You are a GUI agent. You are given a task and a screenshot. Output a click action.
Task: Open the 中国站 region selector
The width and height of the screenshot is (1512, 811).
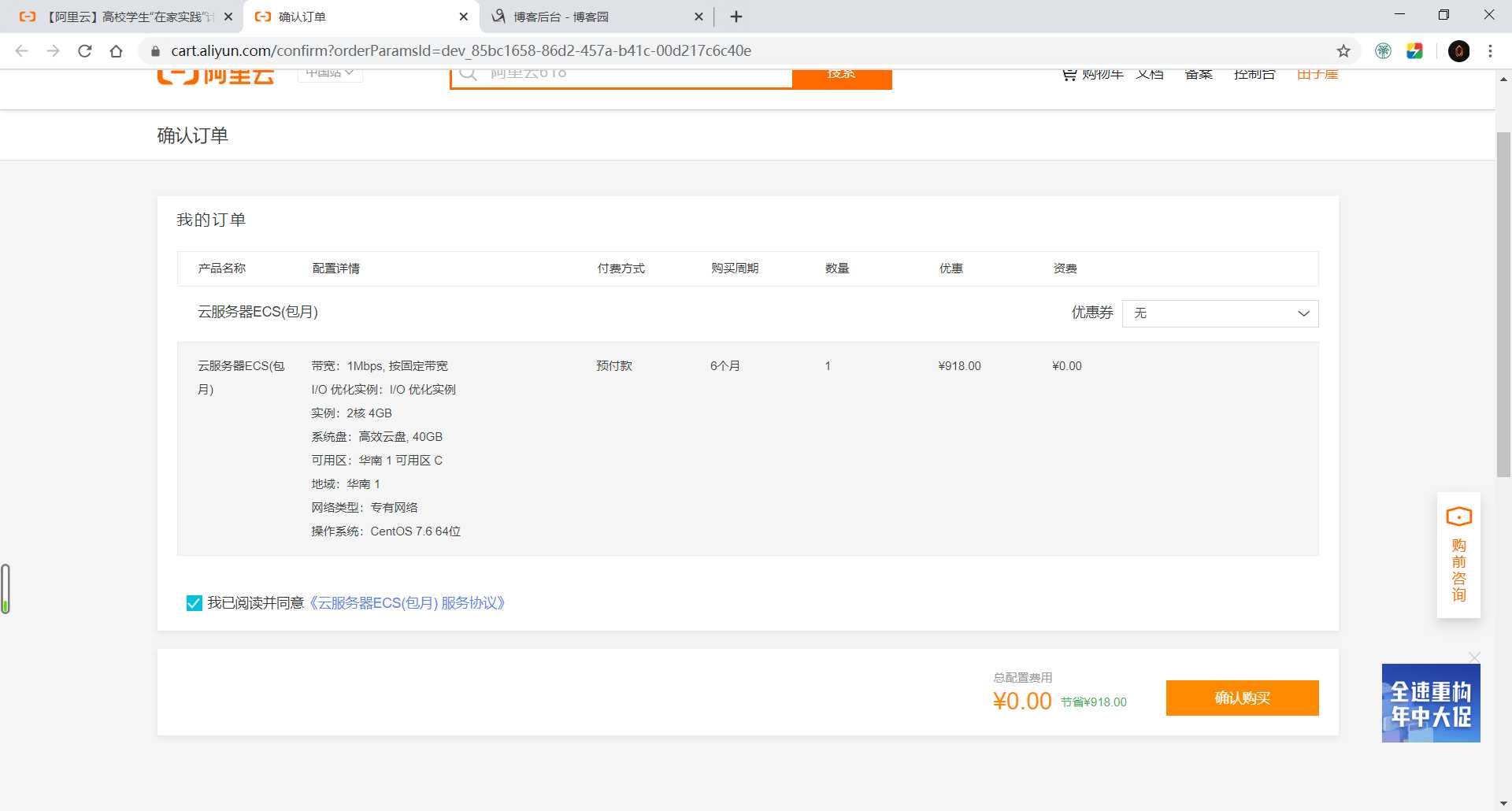pos(330,74)
